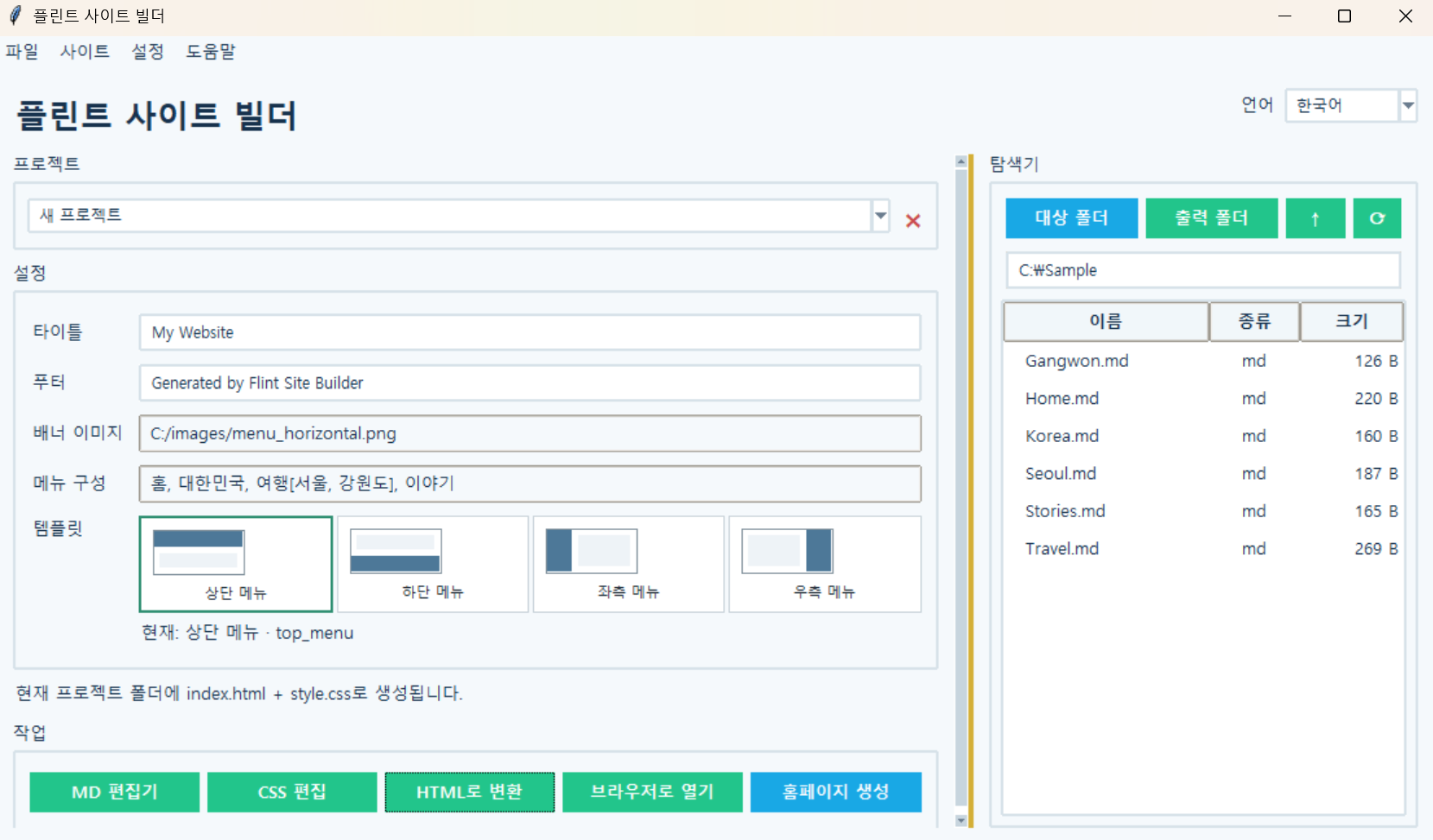Choose the 우측 메뉴 template layout

(825, 564)
